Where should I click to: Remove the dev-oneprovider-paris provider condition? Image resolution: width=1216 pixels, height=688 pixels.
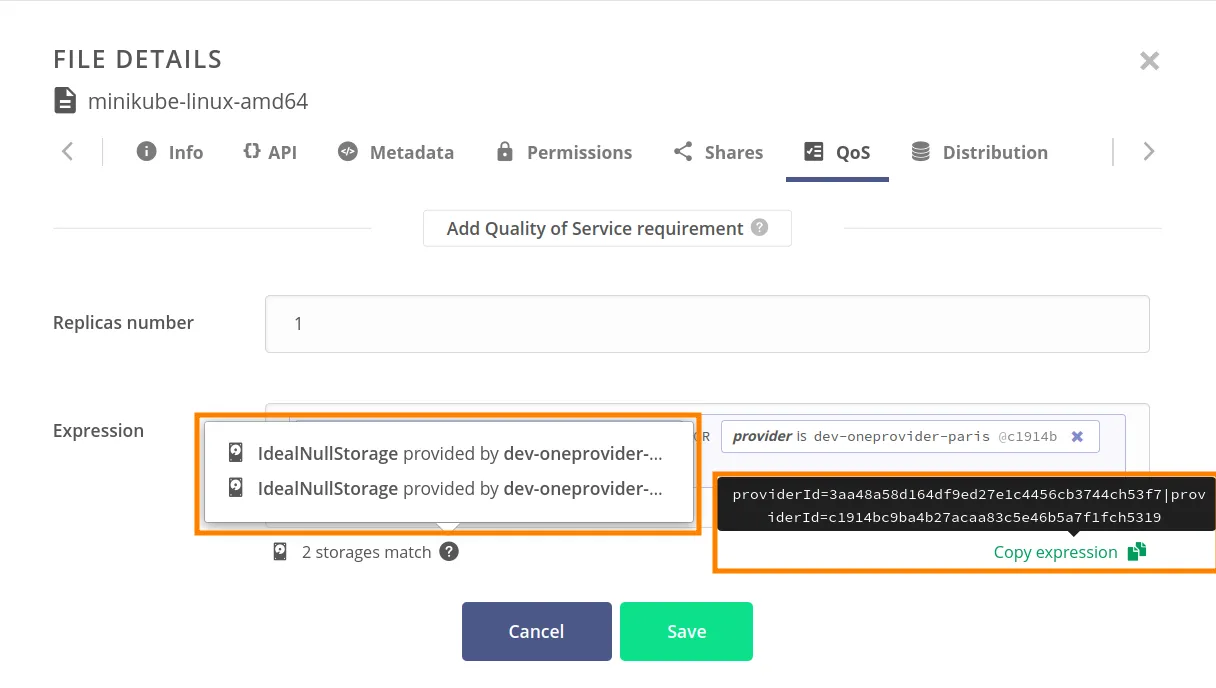[x=1077, y=437]
